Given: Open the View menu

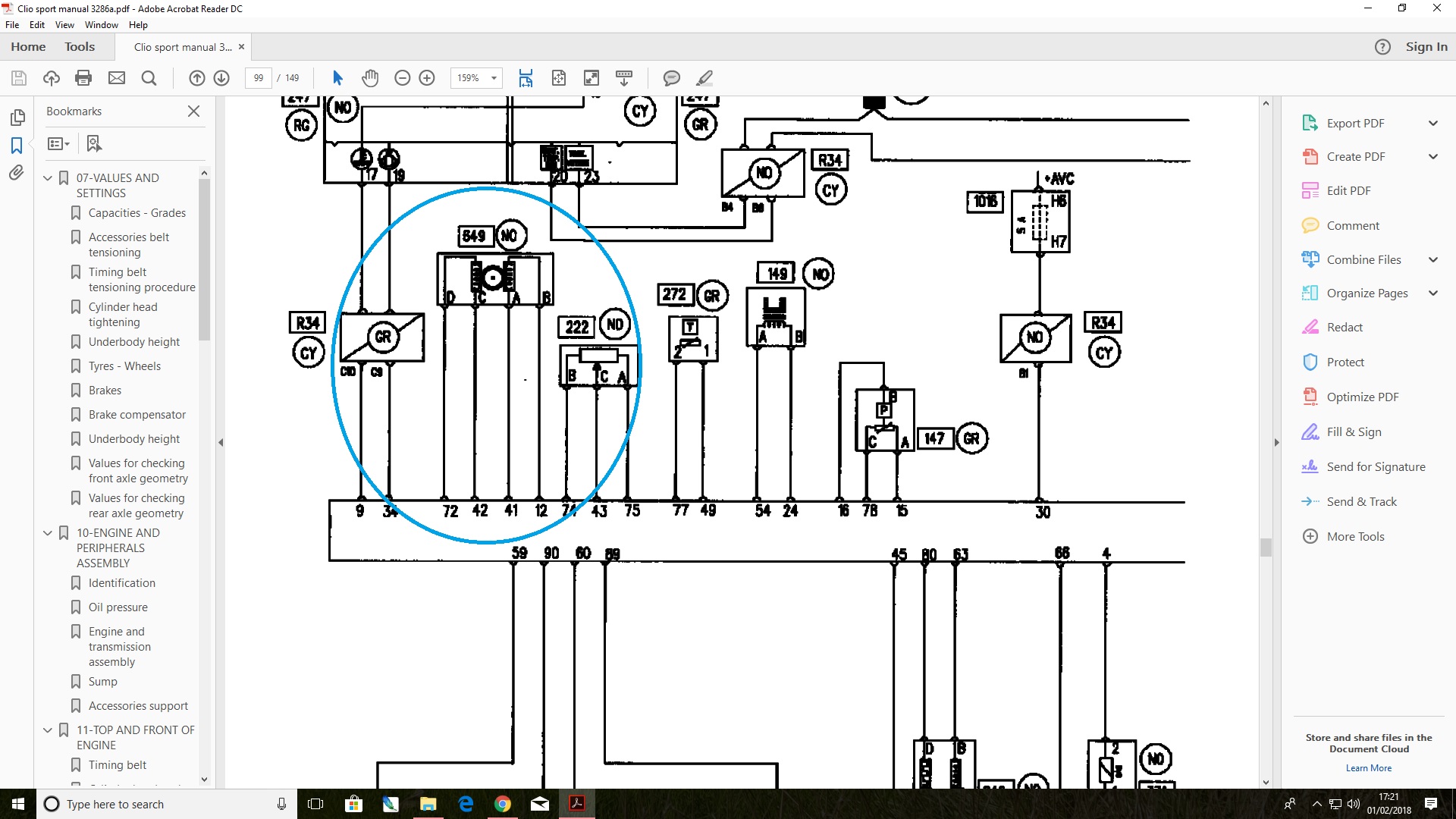Looking at the screenshot, I should click(64, 25).
